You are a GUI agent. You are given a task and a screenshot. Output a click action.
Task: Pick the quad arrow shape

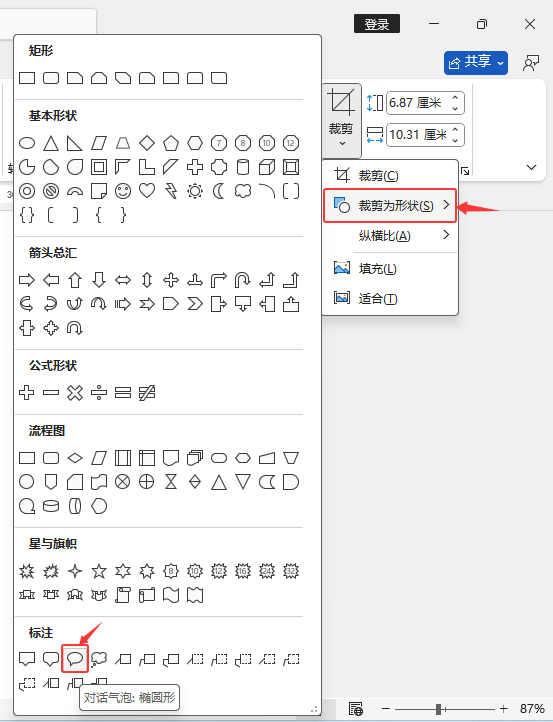coord(171,280)
